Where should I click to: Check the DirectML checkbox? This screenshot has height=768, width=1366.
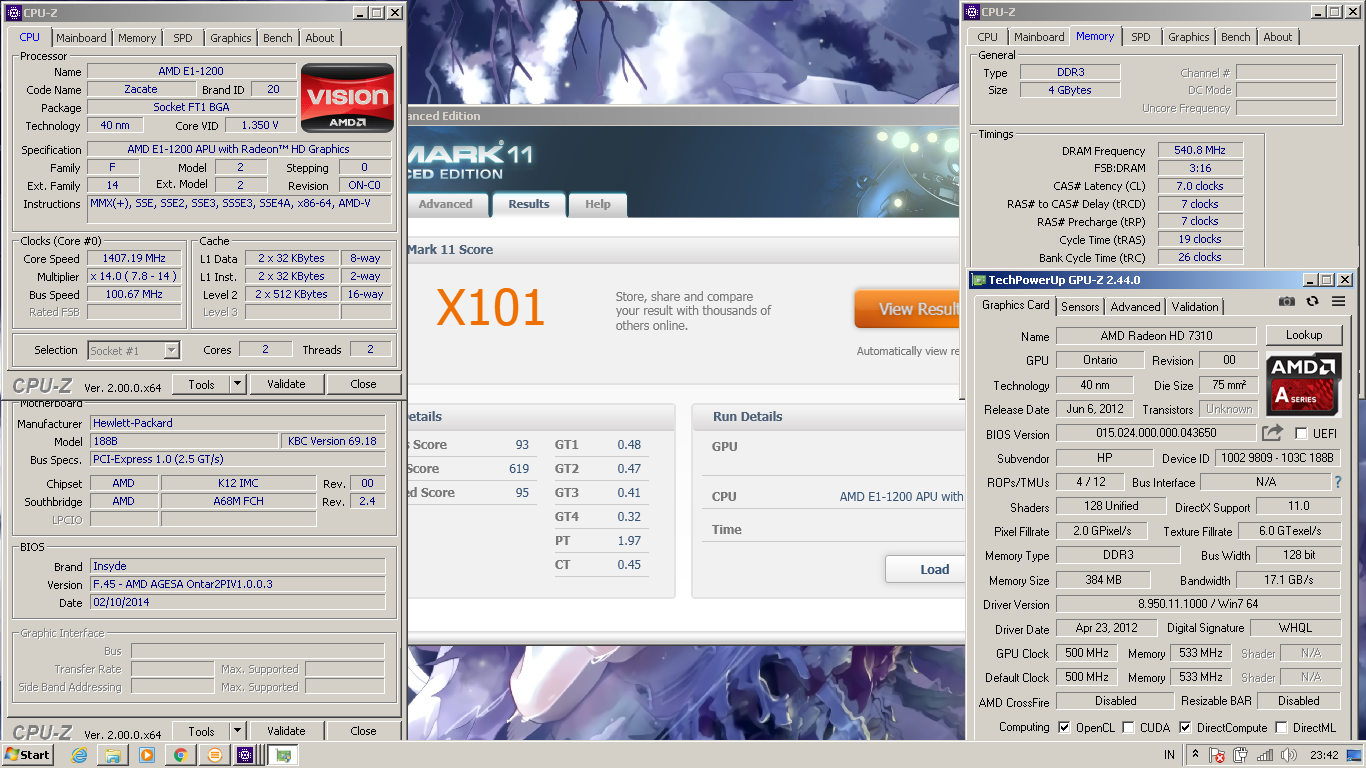[1281, 727]
